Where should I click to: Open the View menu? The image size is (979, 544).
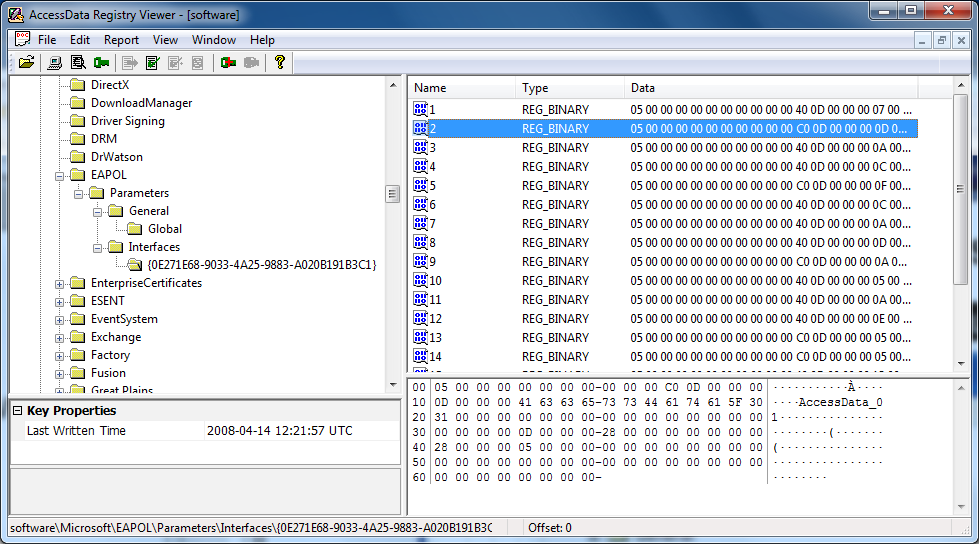tap(165, 40)
